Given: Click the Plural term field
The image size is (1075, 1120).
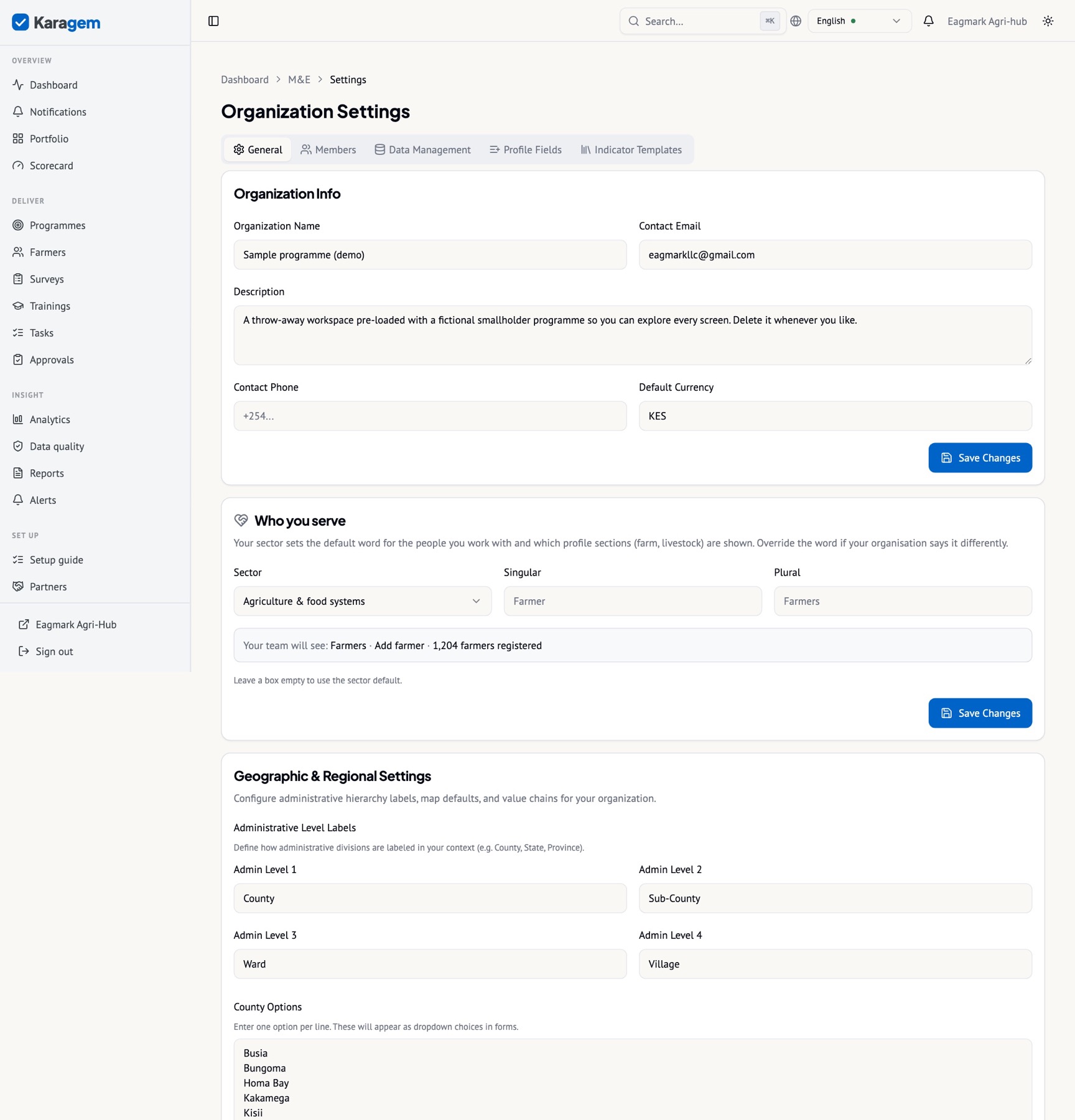Looking at the screenshot, I should [x=903, y=601].
